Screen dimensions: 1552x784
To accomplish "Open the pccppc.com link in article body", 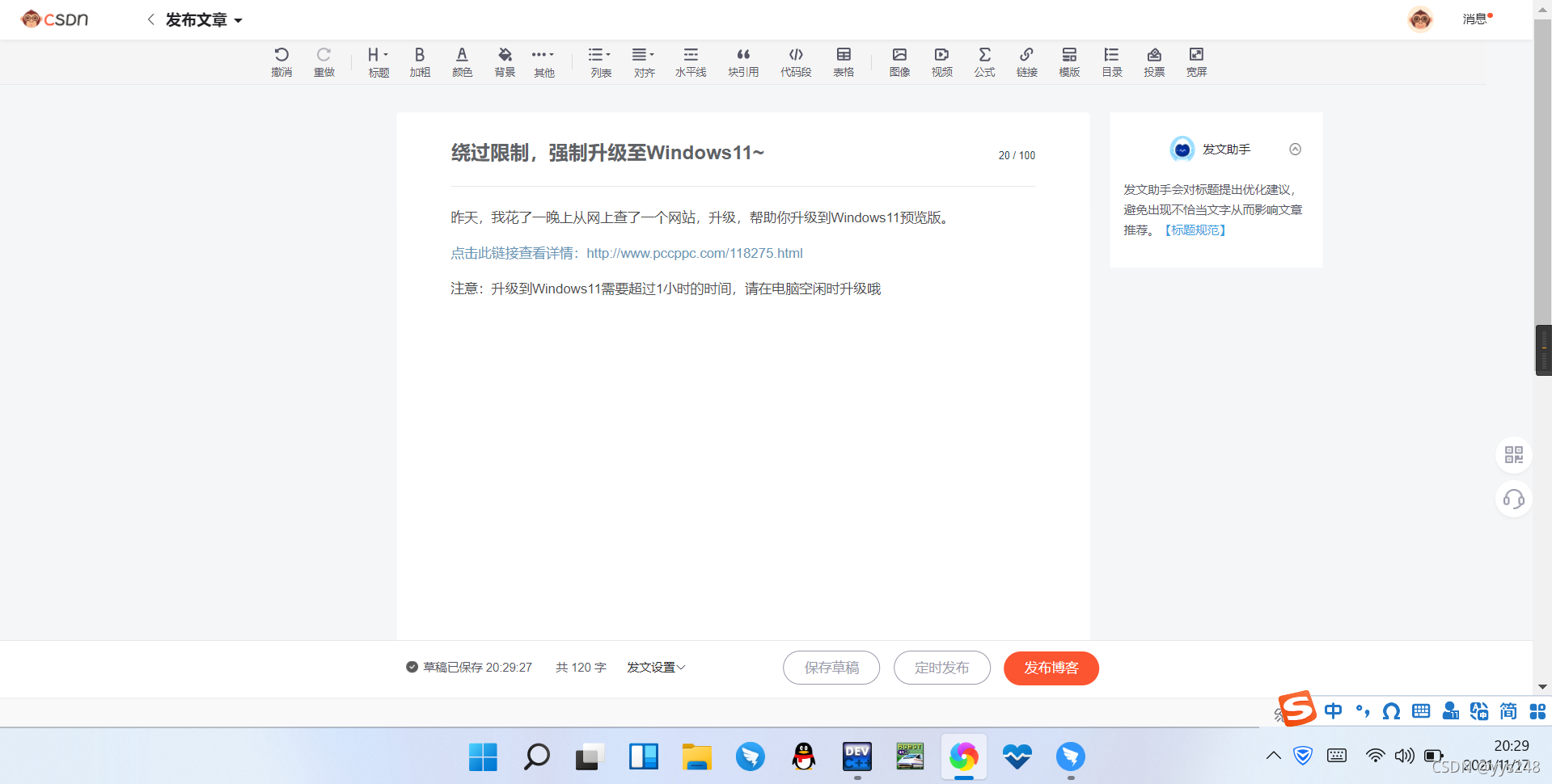I will click(695, 253).
